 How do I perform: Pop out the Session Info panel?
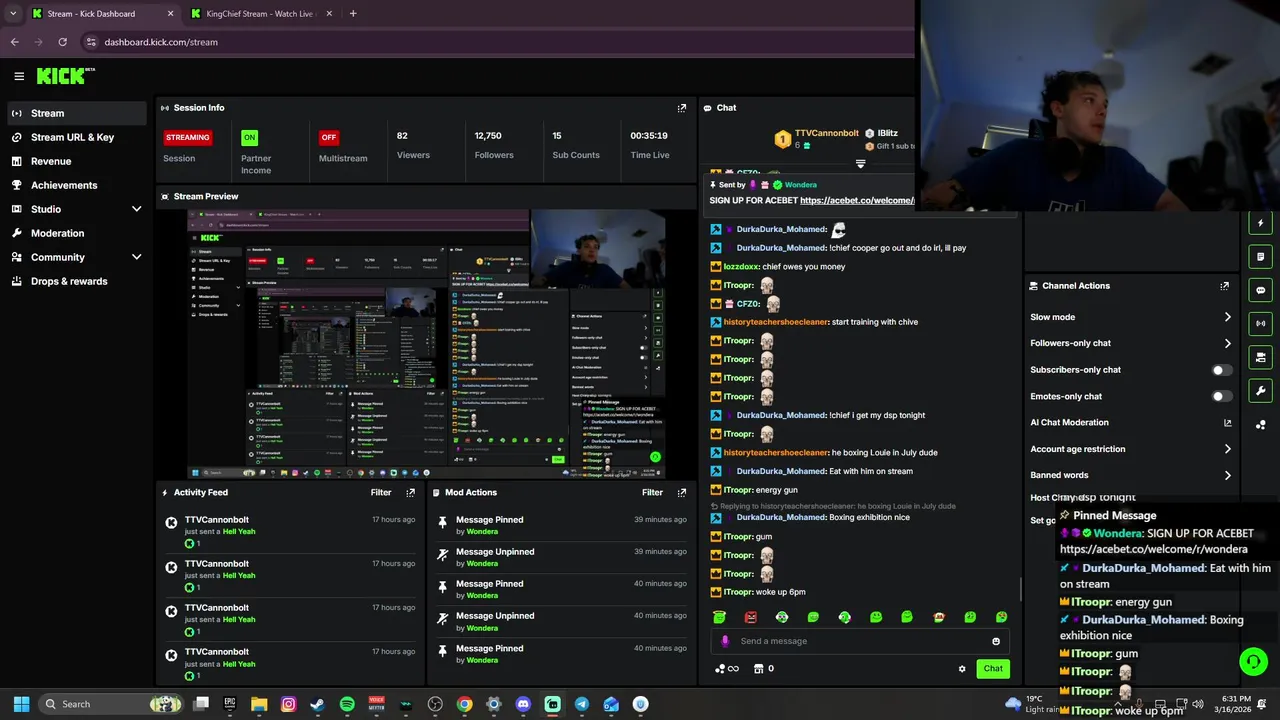(682, 108)
